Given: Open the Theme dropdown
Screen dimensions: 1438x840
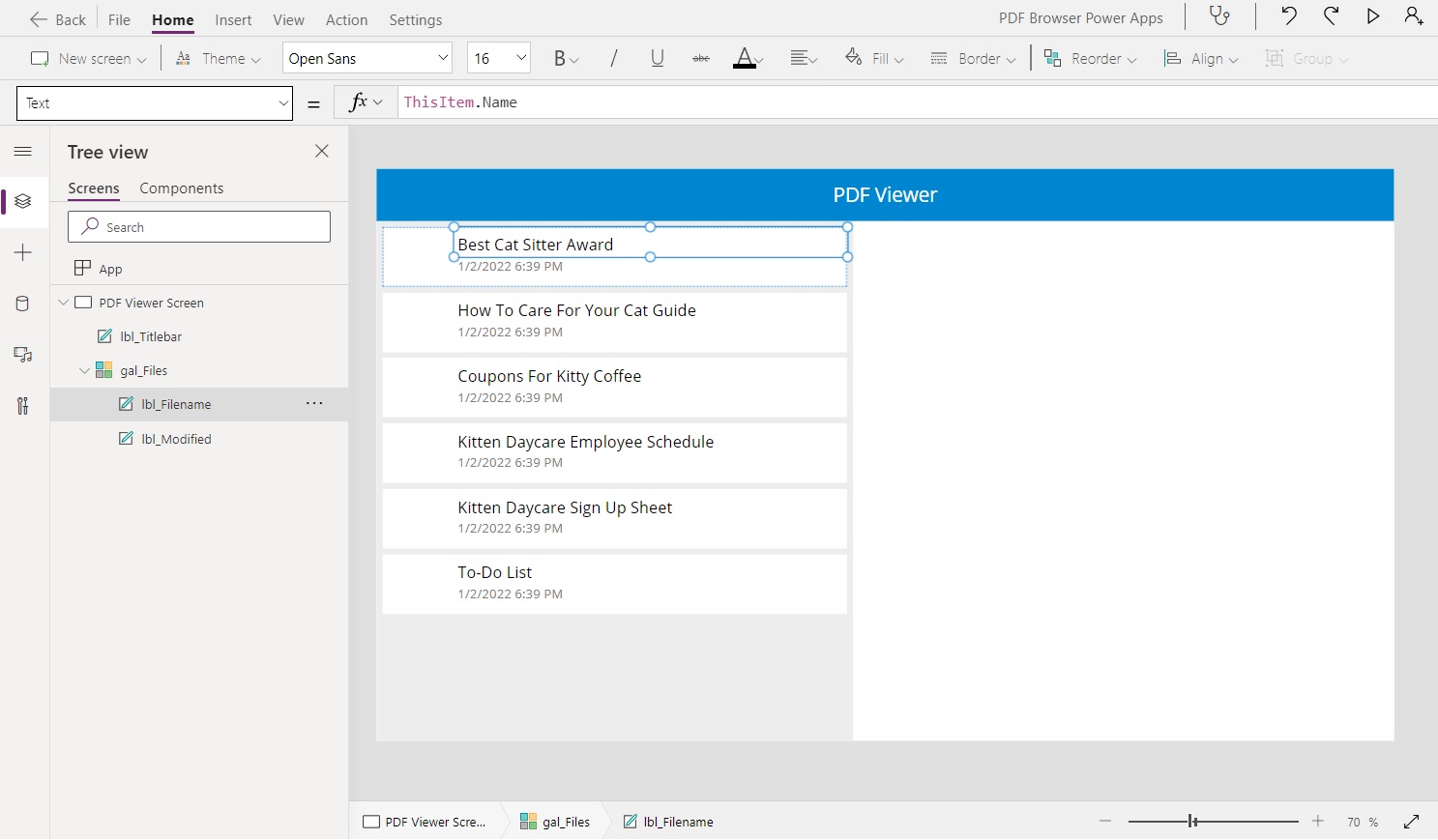Looking at the screenshot, I should 218,58.
